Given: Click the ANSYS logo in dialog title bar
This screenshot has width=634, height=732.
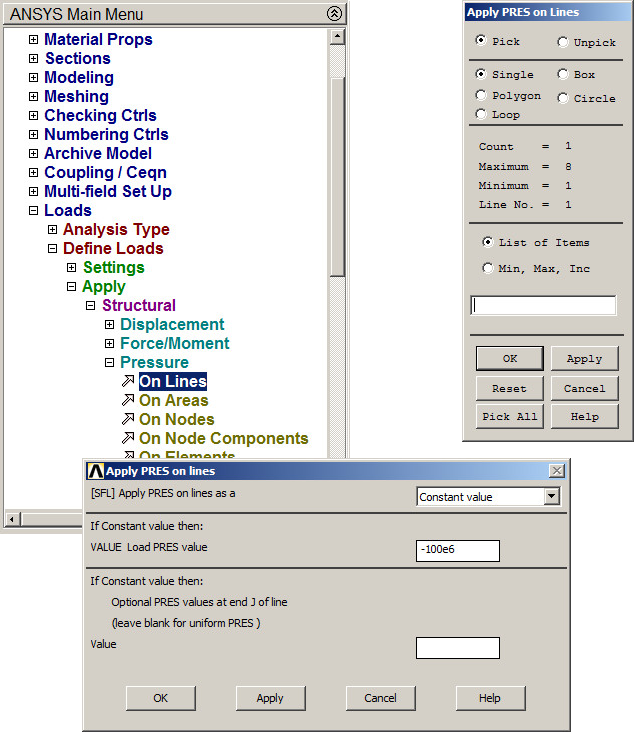Looking at the screenshot, I should [x=95, y=471].
